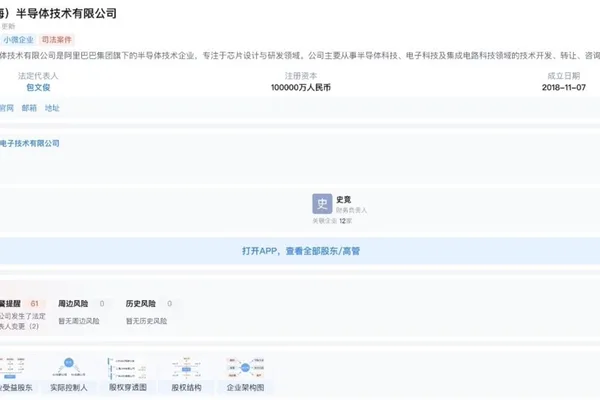
Task: Open the 股权穿透图 diagram thumbnail
Action: 127,369
